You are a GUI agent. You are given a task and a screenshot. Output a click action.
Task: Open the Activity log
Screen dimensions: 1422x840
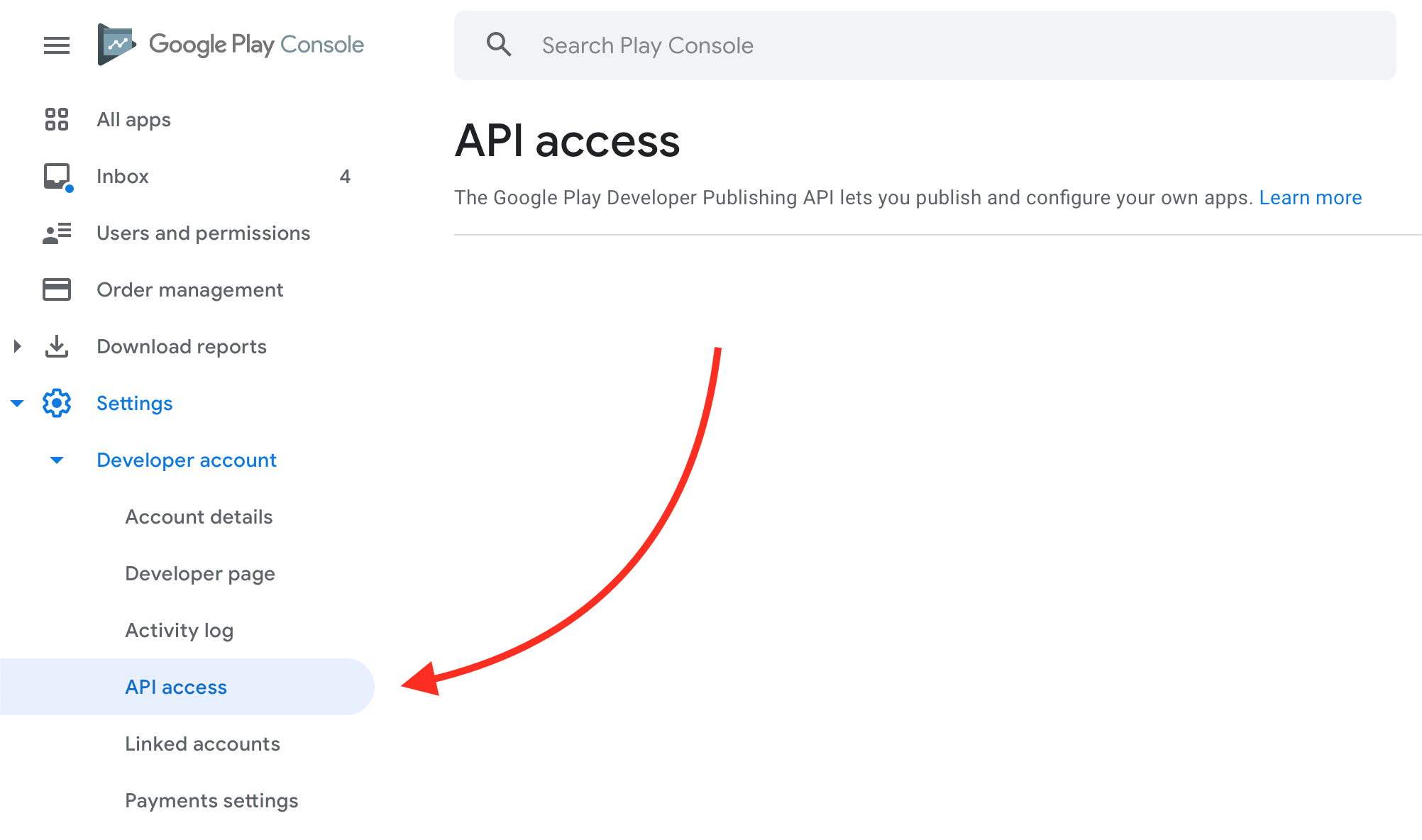pyautogui.click(x=180, y=630)
